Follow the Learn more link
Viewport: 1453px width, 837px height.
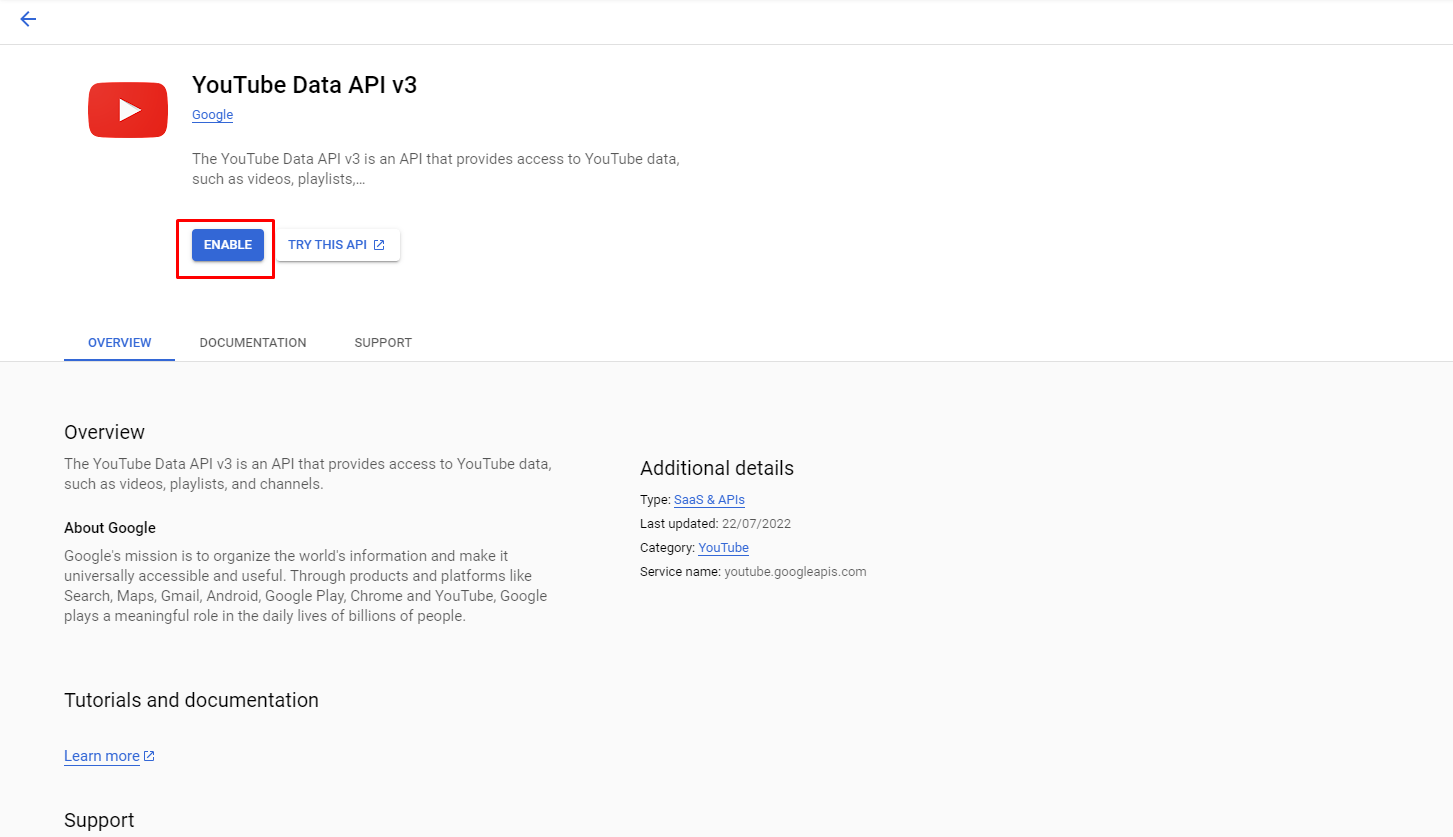[x=102, y=756]
